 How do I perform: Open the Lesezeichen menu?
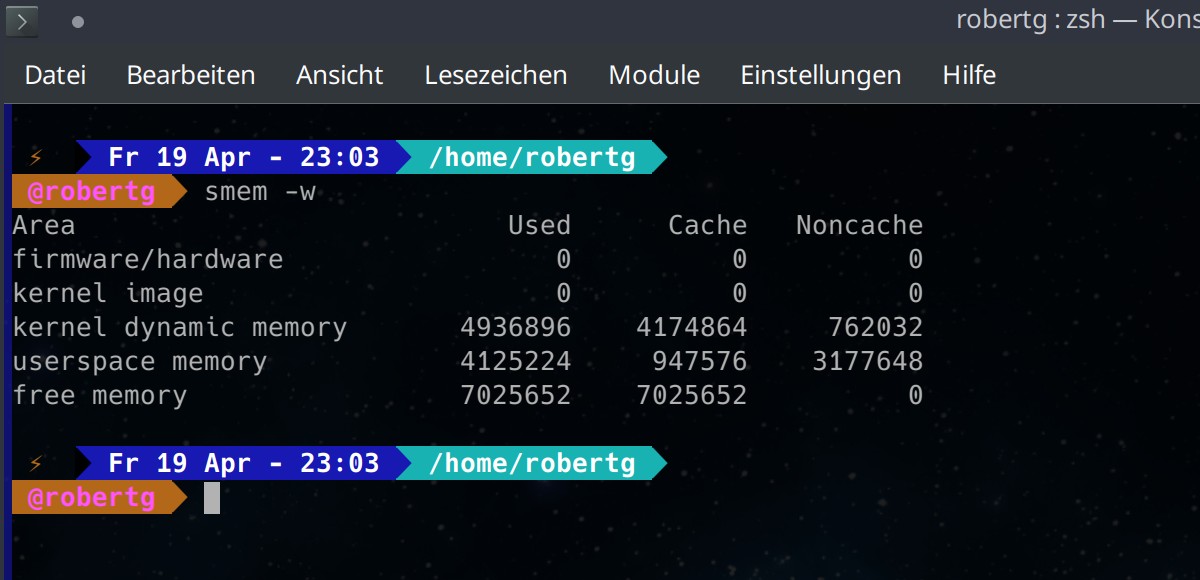(496, 75)
